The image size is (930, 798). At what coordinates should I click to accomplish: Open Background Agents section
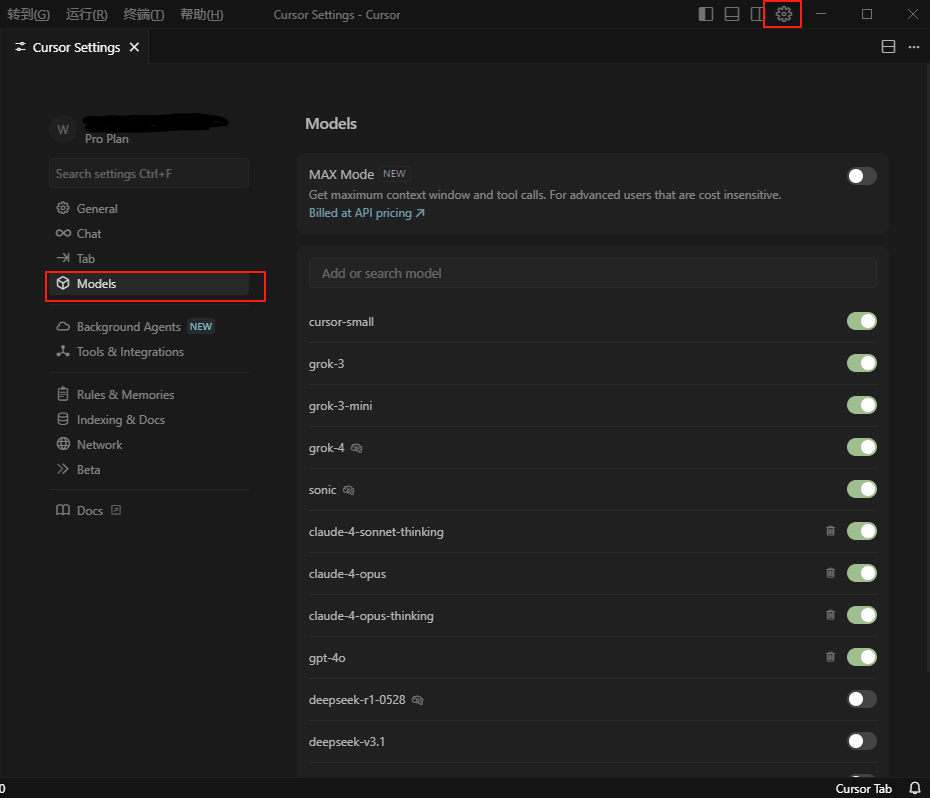pyautogui.click(x=149, y=327)
